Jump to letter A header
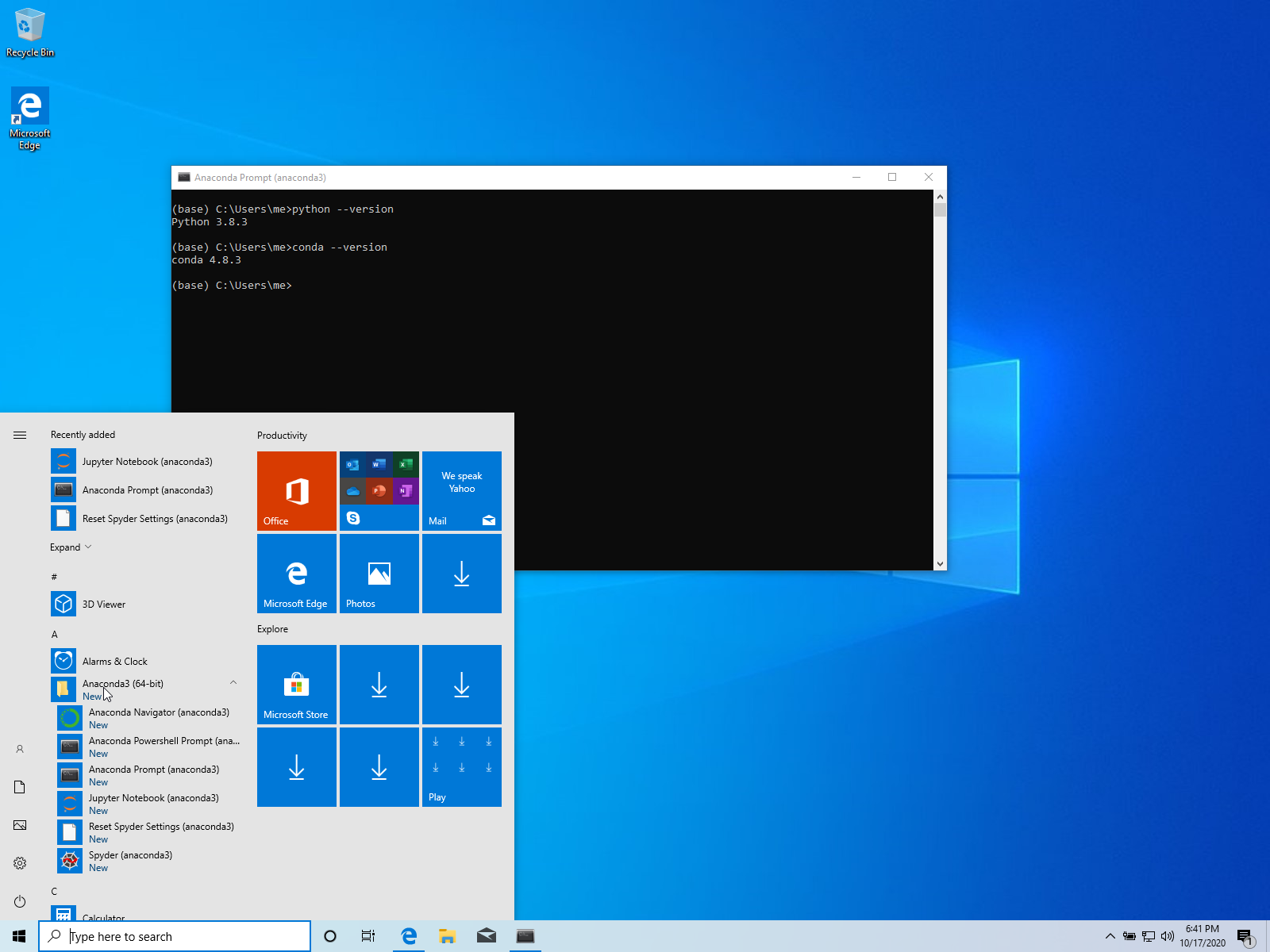The height and width of the screenshot is (952, 1270). (55, 635)
